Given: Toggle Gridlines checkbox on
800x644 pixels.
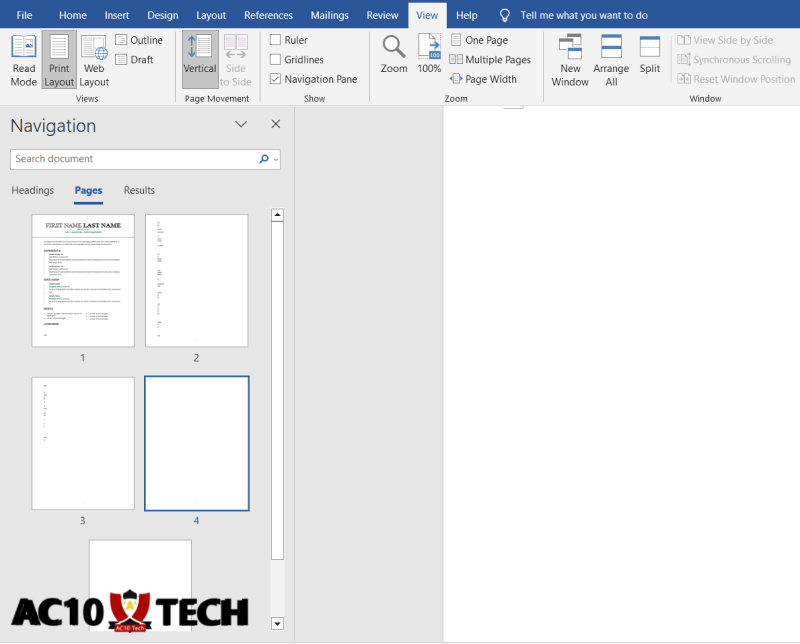Looking at the screenshot, I should click(x=275, y=60).
